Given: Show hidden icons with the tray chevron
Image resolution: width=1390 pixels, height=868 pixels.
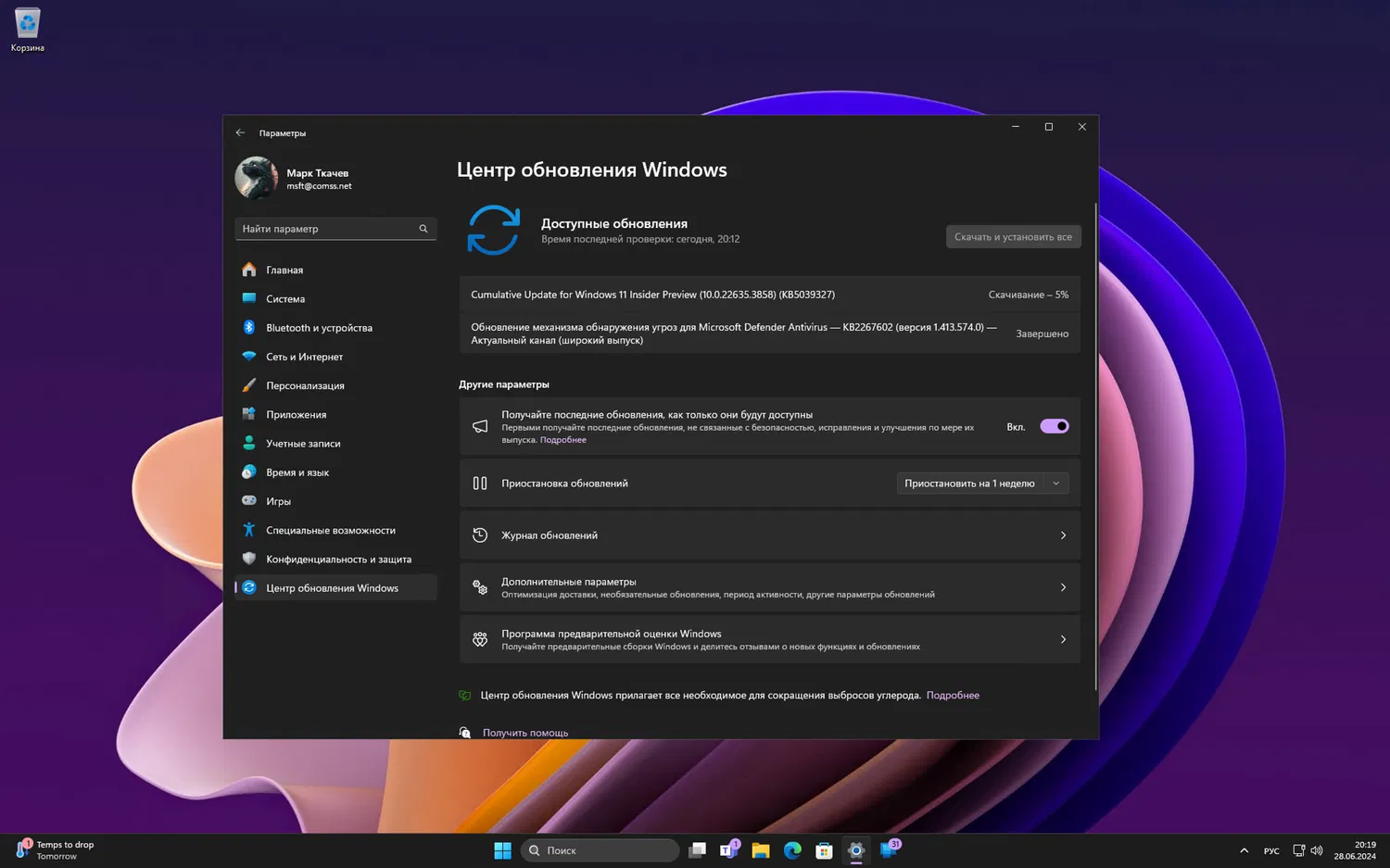Looking at the screenshot, I should point(1244,850).
